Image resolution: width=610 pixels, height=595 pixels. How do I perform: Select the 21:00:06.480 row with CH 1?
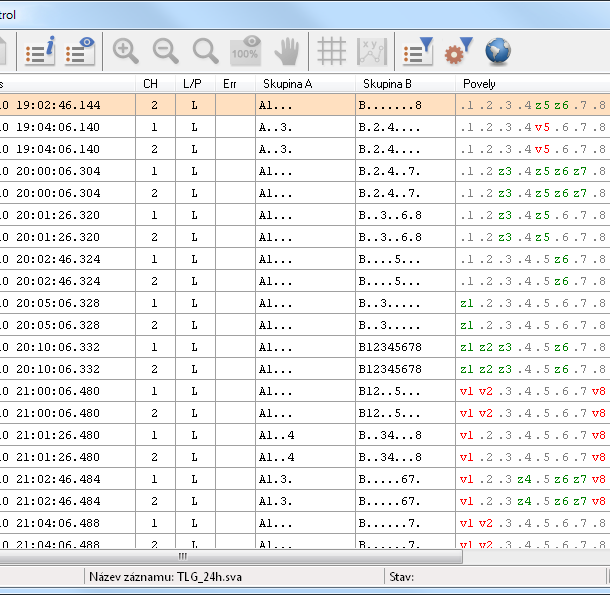click(x=305, y=391)
